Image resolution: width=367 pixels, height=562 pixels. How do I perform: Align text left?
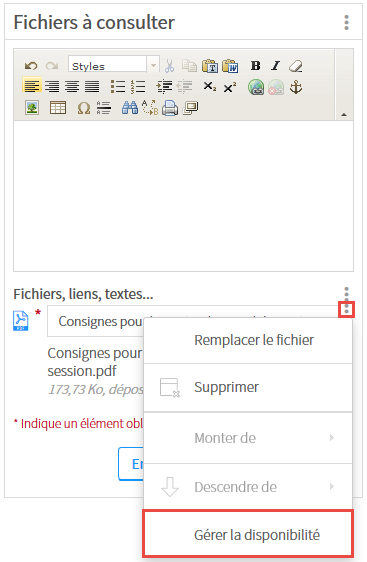point(32,86)
